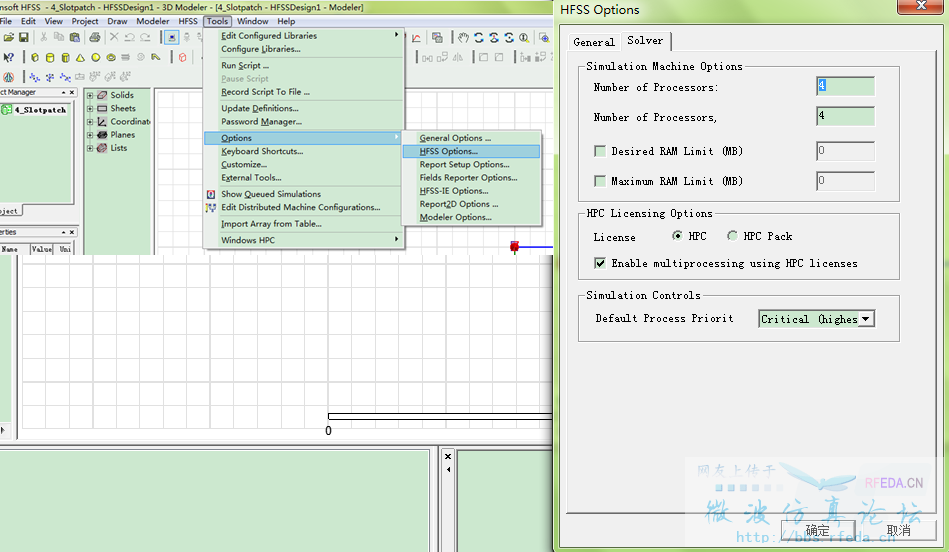Click the Planes icon in model tree
949x552 pixels.
[x=102, y=135]
